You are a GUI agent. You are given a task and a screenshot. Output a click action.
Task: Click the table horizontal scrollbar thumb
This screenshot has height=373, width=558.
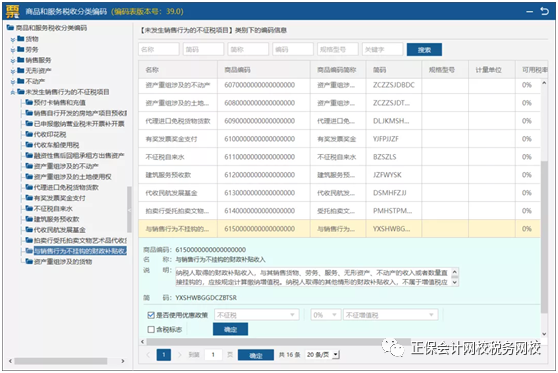coord(278,342)
